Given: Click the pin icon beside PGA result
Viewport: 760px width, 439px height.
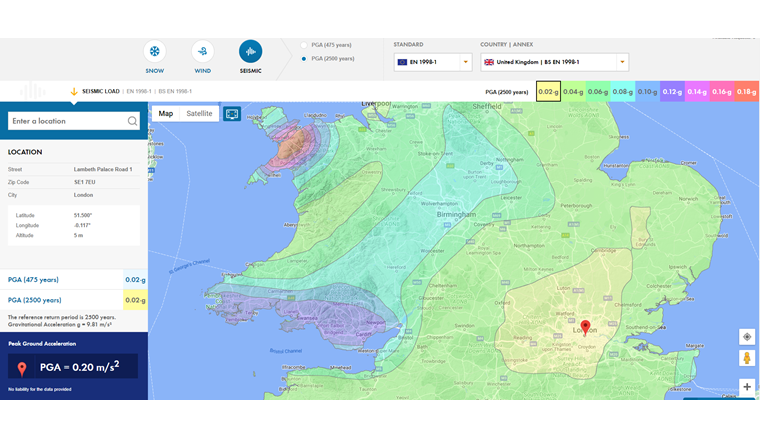Looking at the screenshot, I should (22, 369).
